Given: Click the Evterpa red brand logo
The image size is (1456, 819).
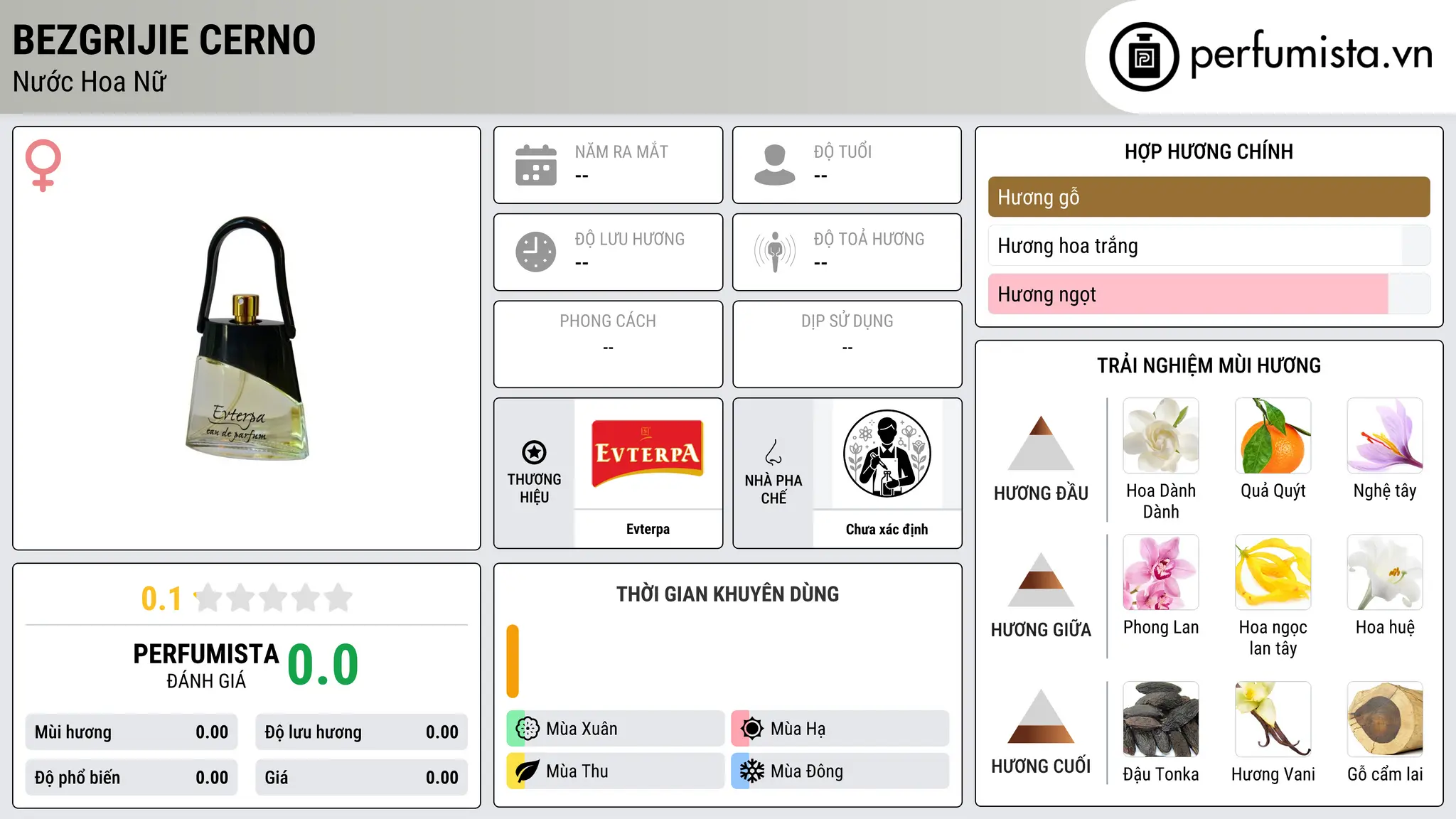Looking at the screenshot, I should (648, 454).
